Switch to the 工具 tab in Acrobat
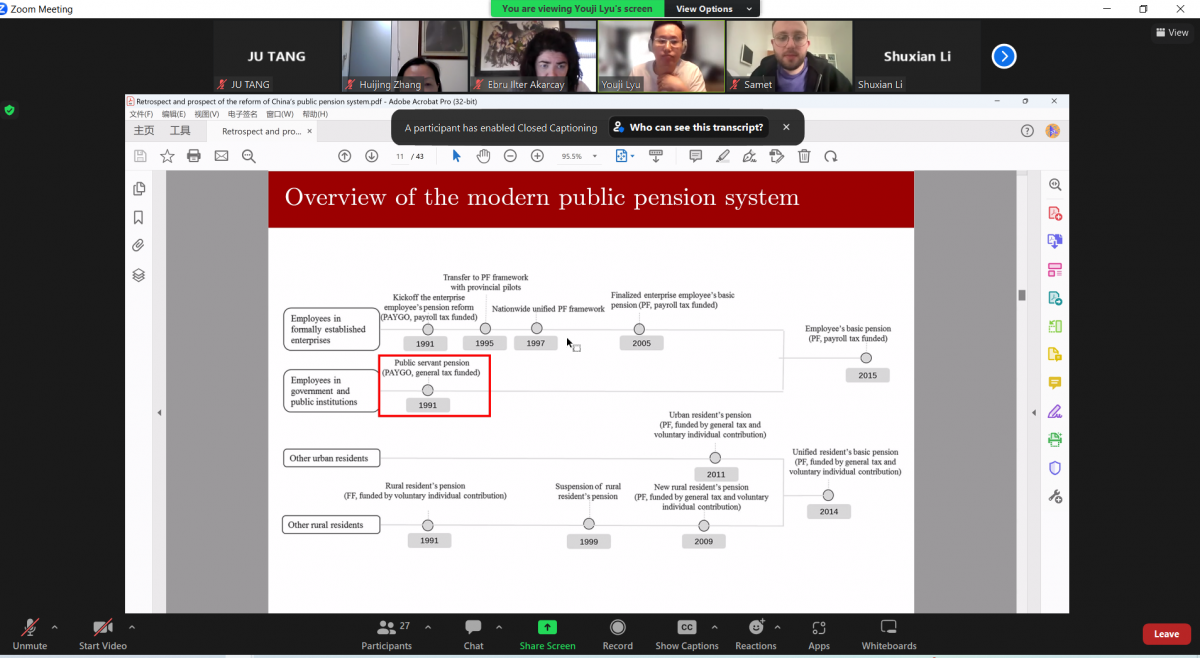 tap(180, 131)
